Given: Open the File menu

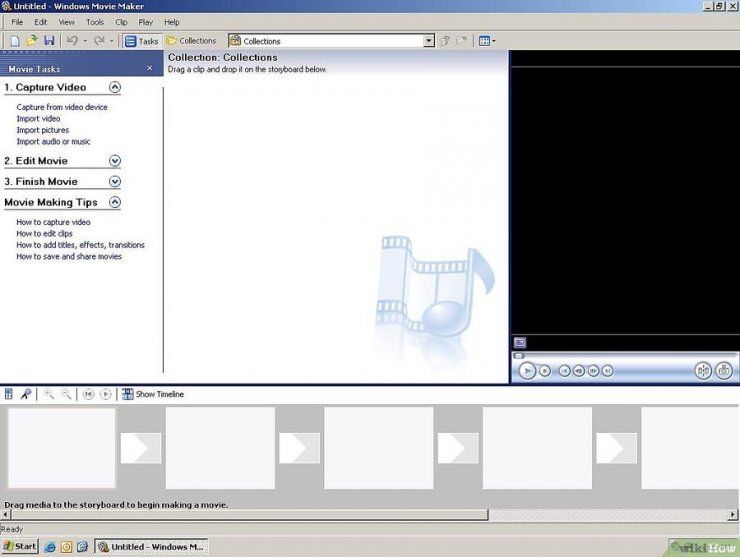Looking at the screenshot, I should pos(17,22).
